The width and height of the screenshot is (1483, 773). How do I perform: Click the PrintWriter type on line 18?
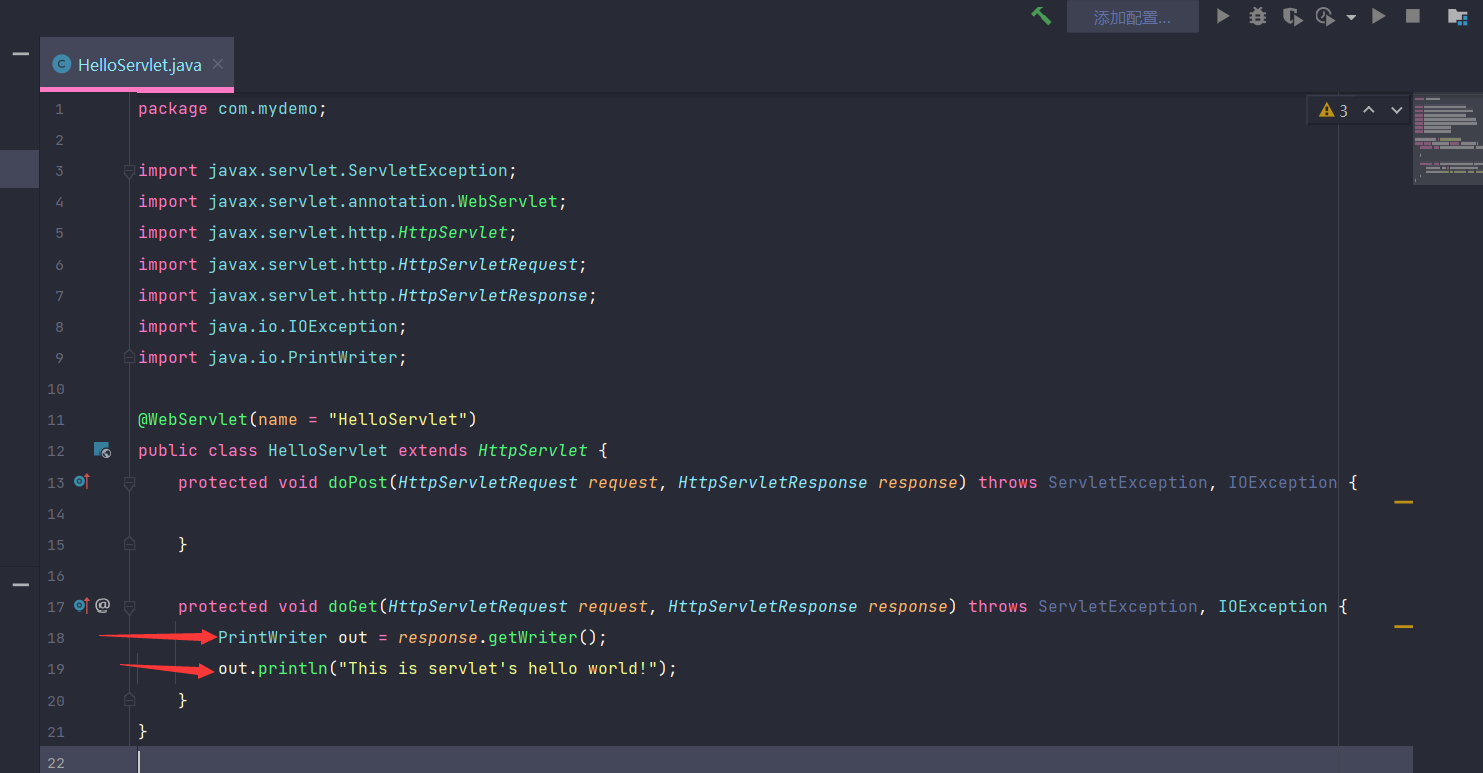click(x=273, y=638)
